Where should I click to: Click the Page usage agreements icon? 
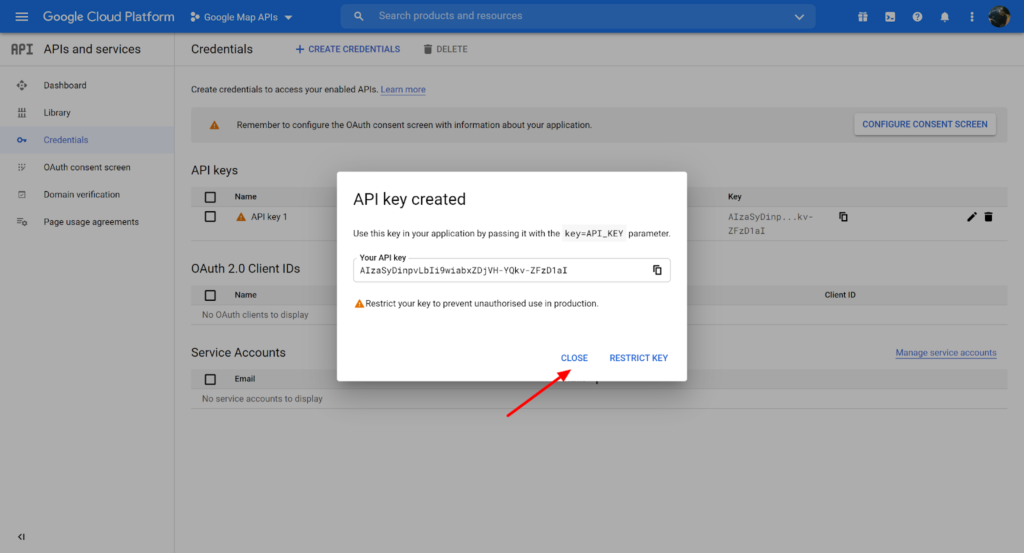pos(22,222)
